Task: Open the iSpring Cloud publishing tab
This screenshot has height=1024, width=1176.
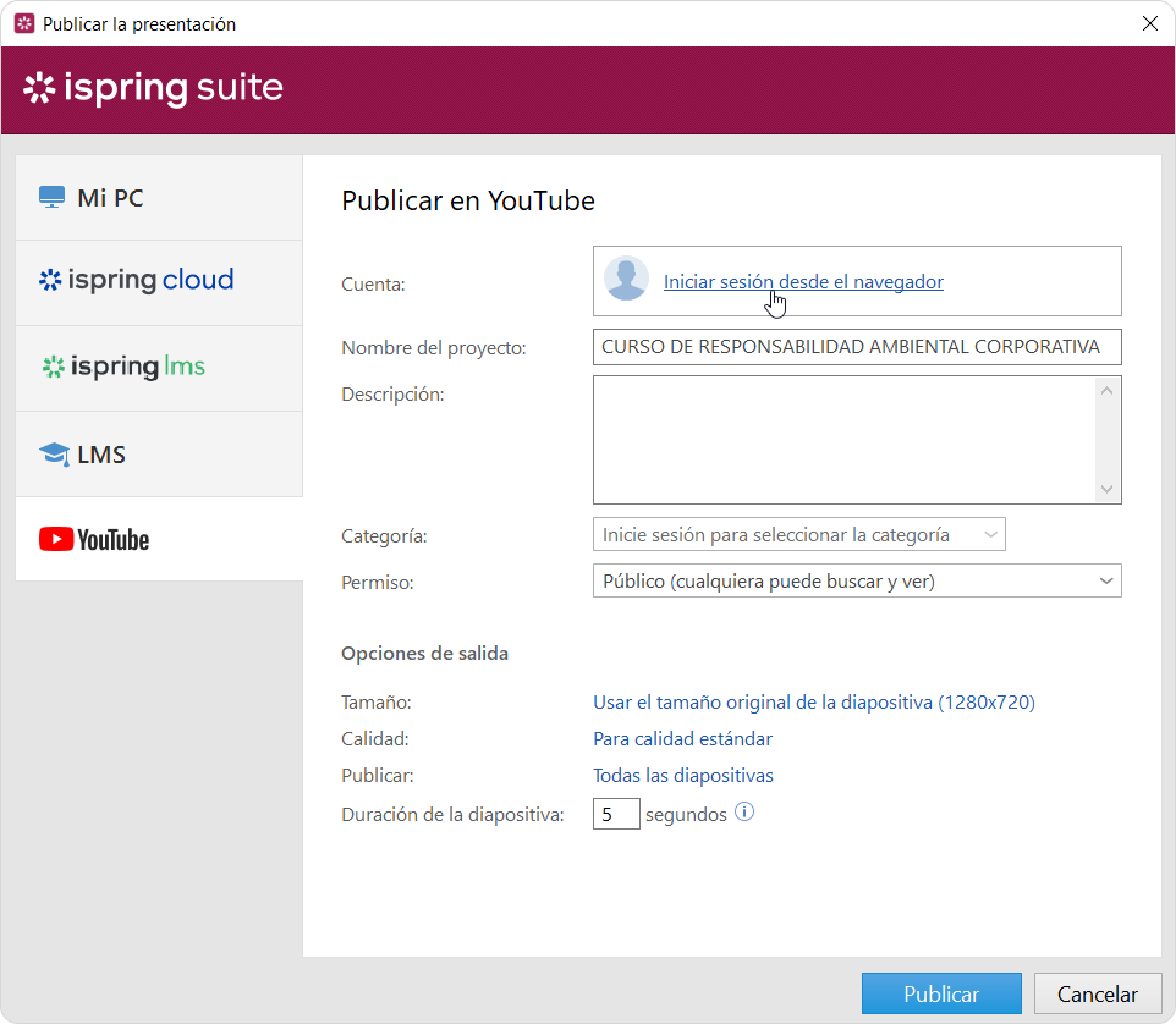Action: [x=159, y=281]
